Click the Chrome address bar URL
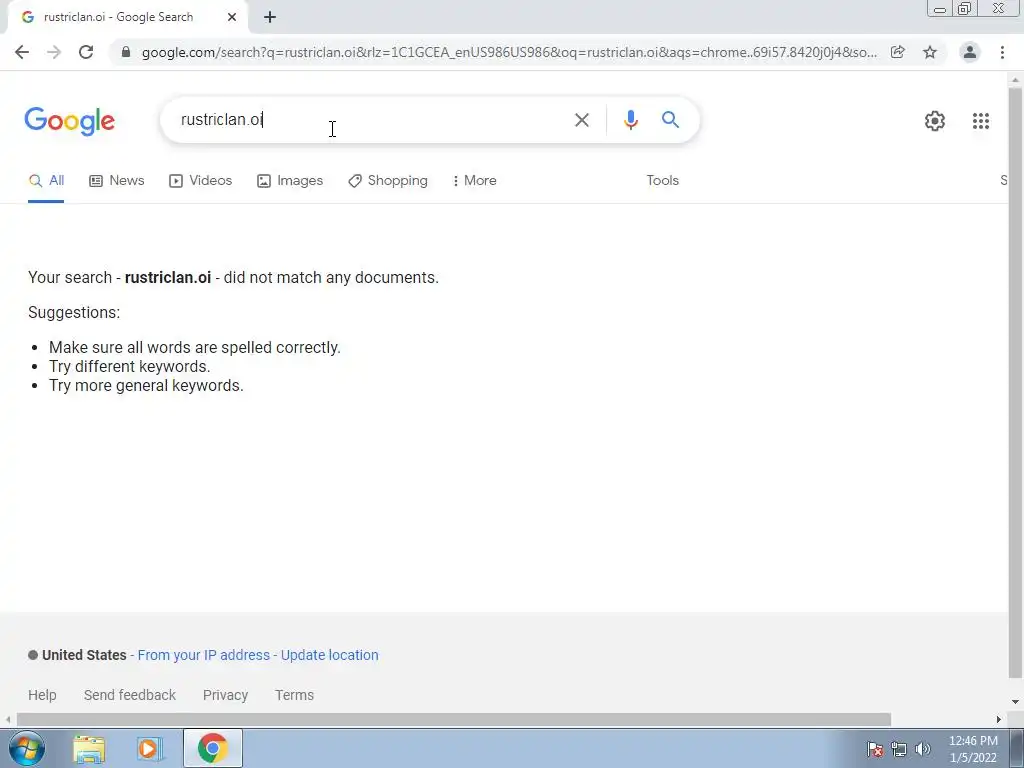This screenshot has width=1024, height=768. pos(509,52)
